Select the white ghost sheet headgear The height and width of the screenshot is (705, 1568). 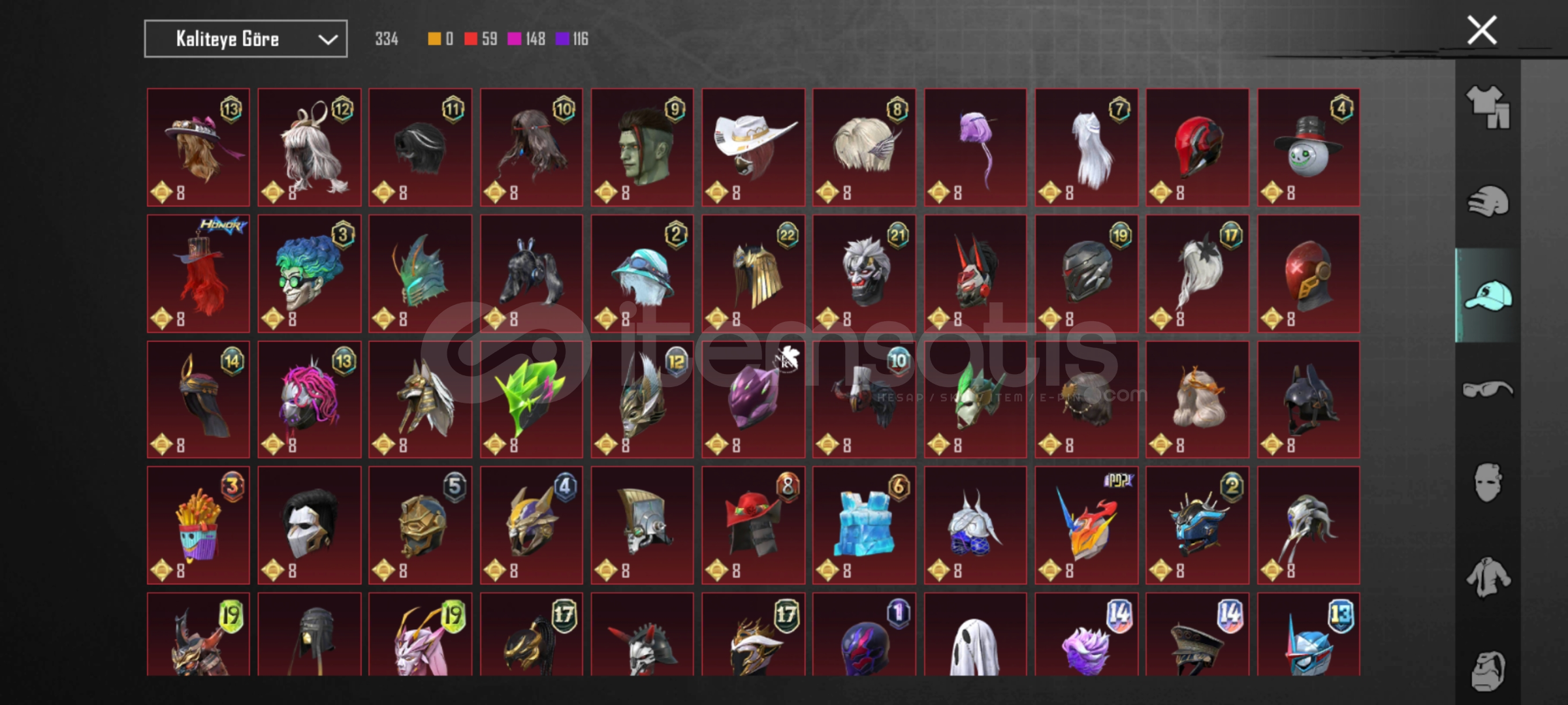click(x=976, y=634)
